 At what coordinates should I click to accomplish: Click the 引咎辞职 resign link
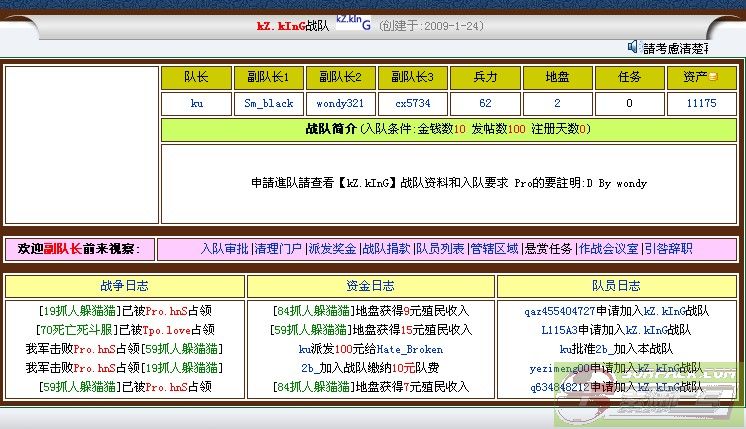668,249
